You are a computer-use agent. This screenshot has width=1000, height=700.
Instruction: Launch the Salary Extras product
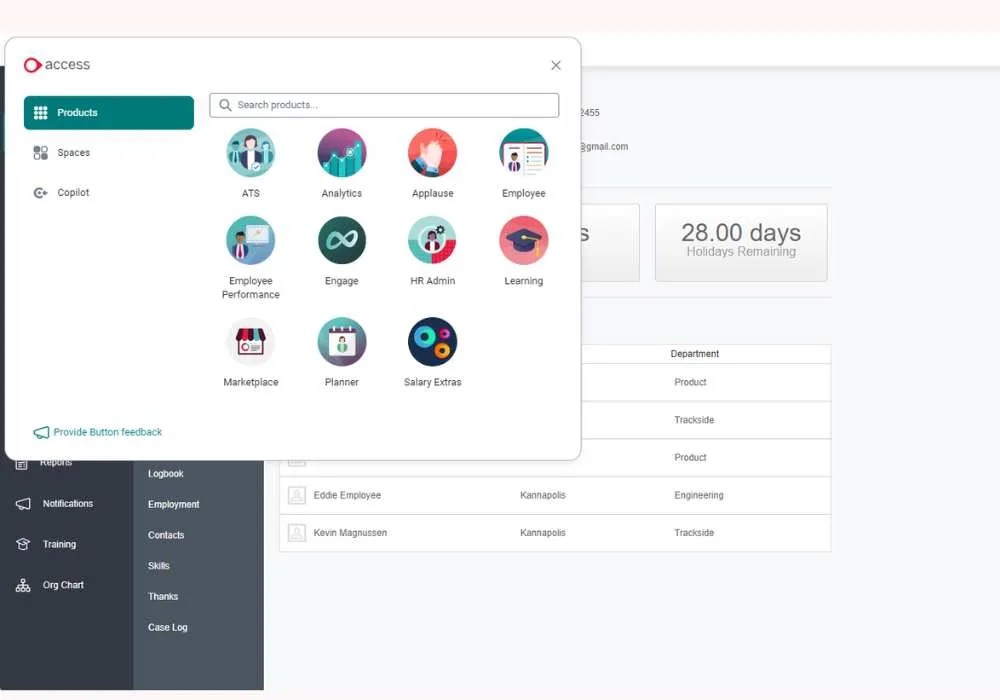(x=432, y=342)
